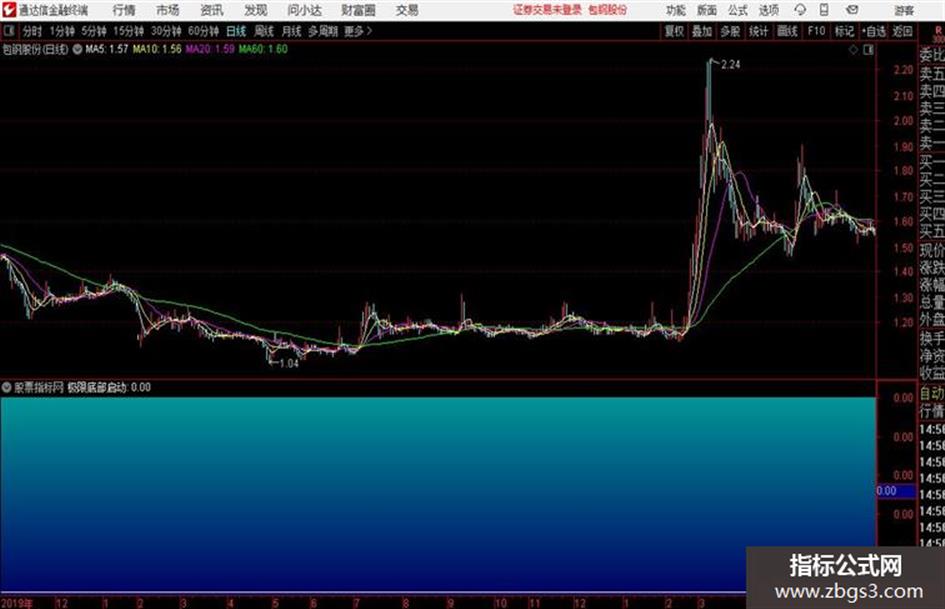Click the 画线 drawing button
Viewport: 945px width, 609px height.
coord(787,31)
